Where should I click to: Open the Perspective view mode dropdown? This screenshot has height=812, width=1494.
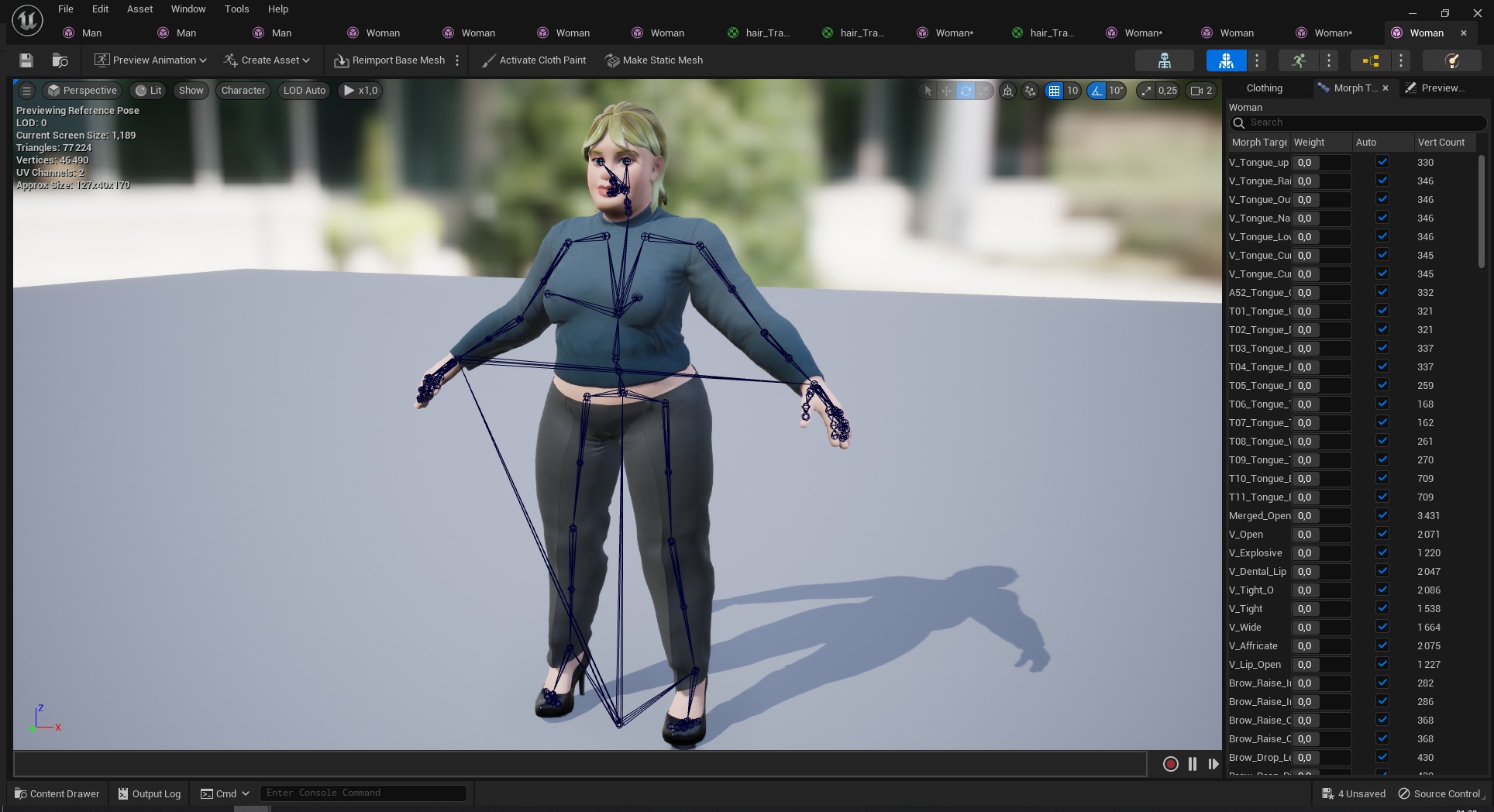tap(82, 91)
